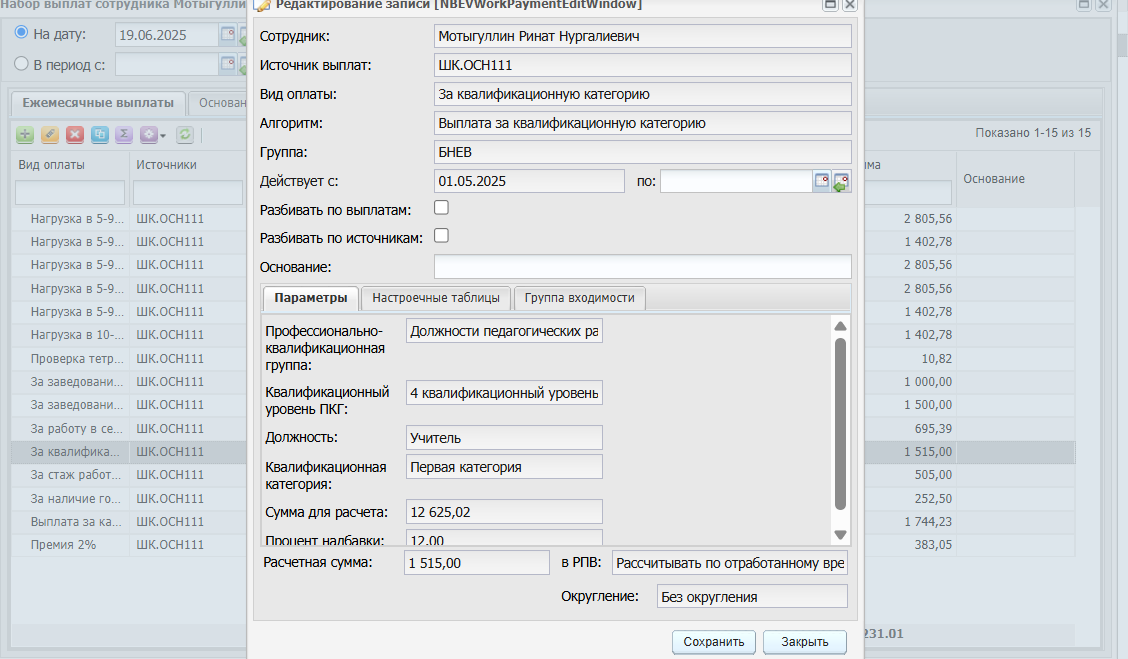Viewport: 1128px width, 659px height.
Task: Switch to the 'Параметры' tab
Action: point(311,298)
